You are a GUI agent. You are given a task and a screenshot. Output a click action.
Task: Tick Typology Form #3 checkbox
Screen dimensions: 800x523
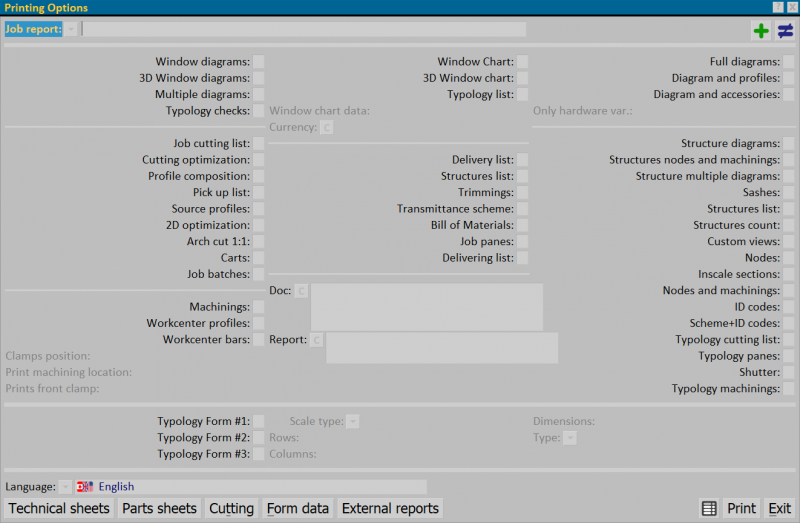pyautogui.click(x=259, y=454)
